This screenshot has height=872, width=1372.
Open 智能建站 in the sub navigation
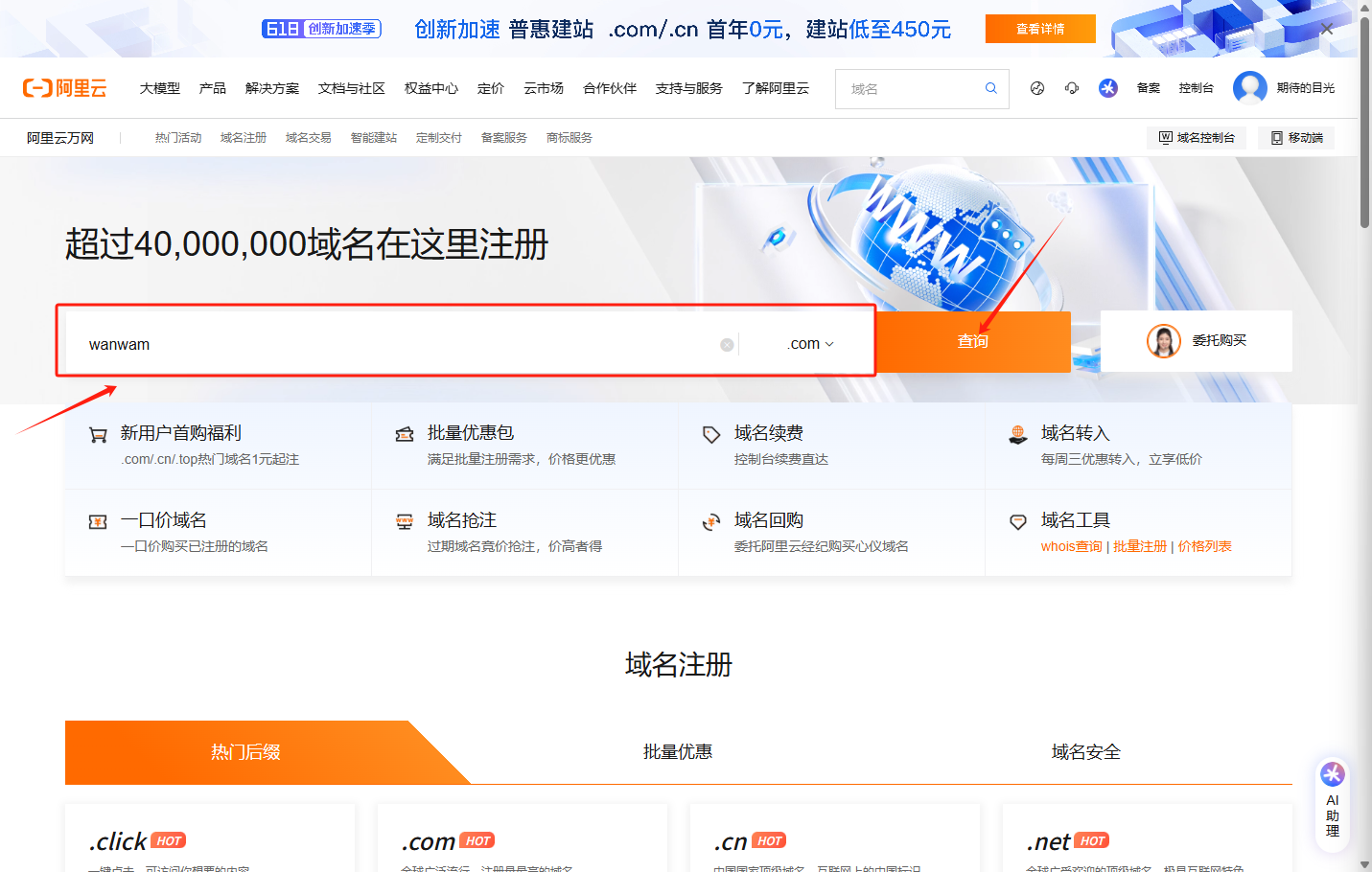click(374, 138)
